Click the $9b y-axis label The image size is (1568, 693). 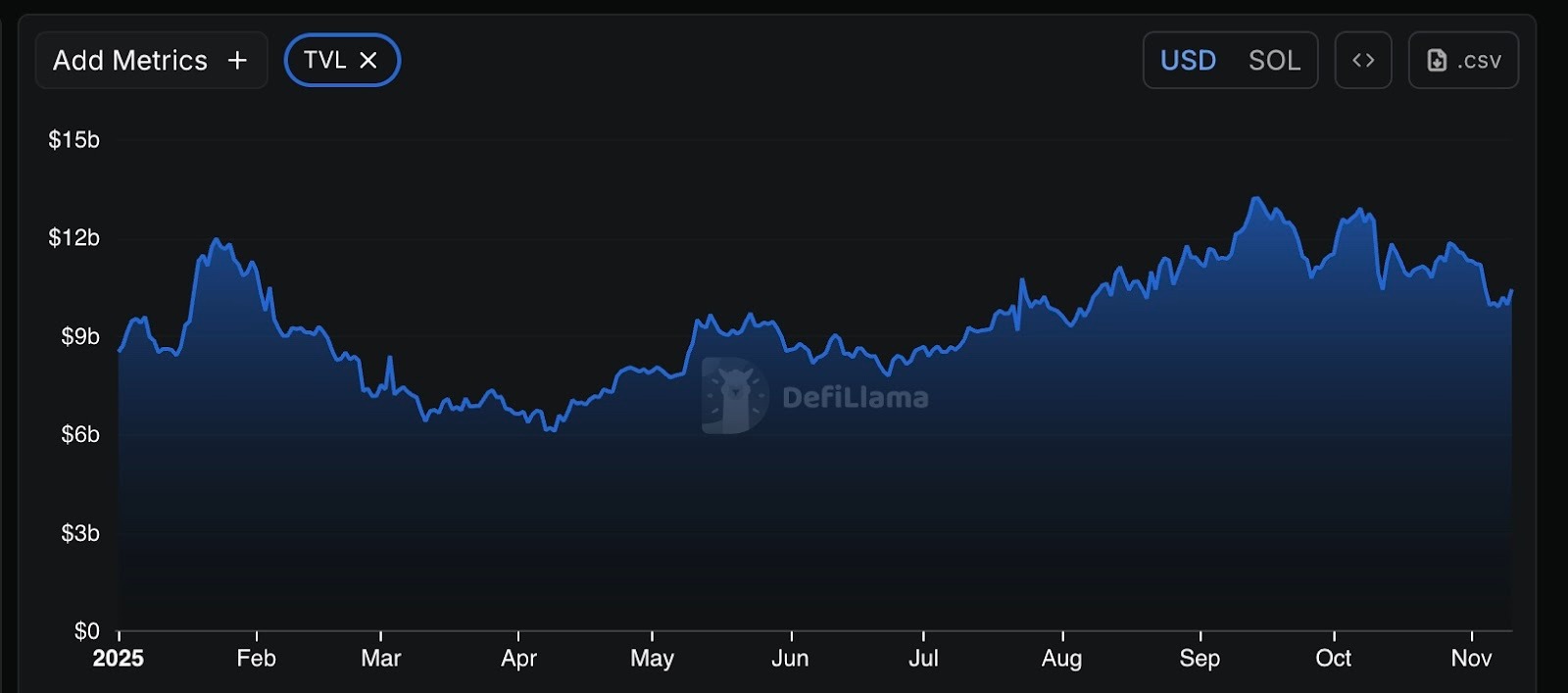tap(80, 336)
